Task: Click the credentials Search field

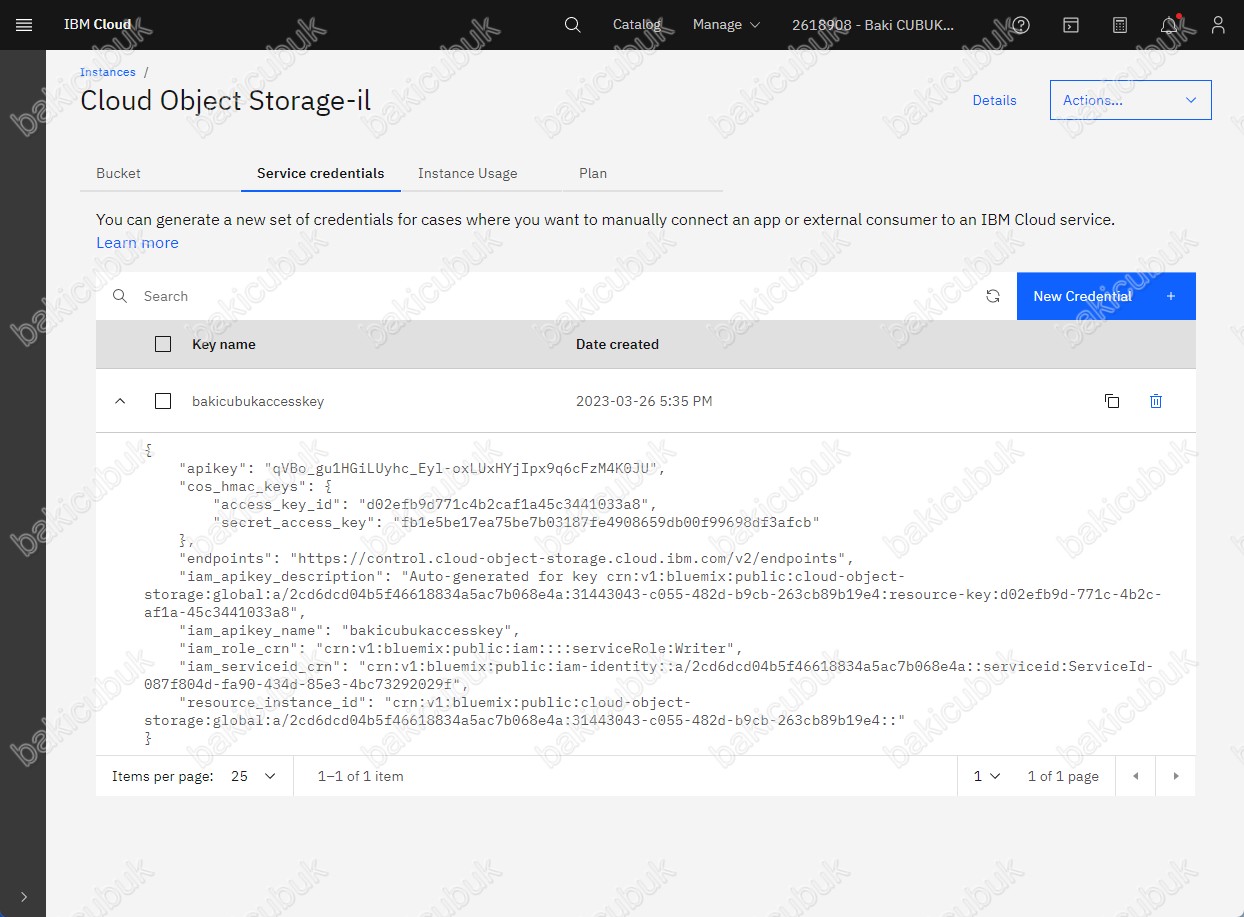Action: tap(550, 296)
